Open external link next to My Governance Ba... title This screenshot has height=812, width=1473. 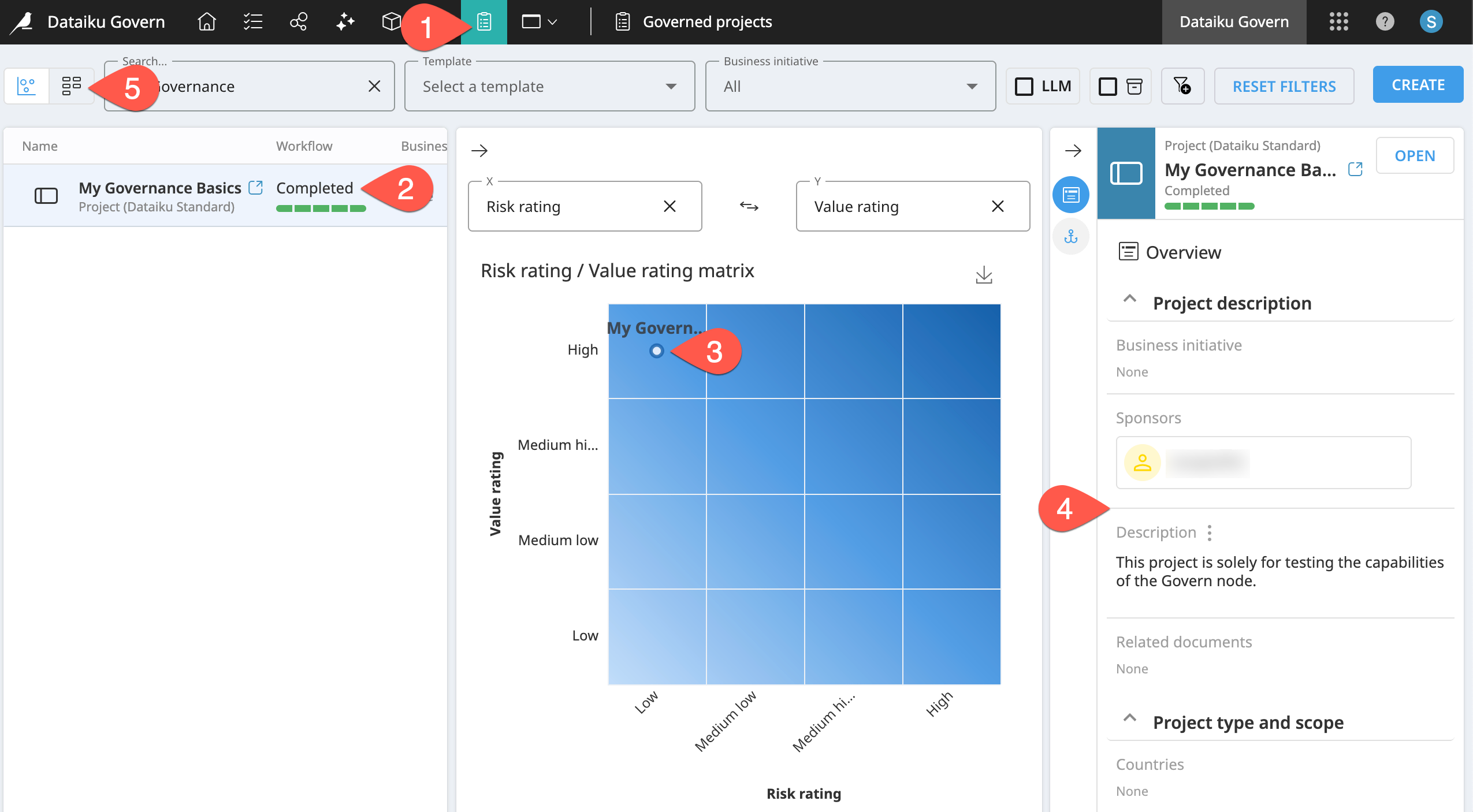(1355, 169)
